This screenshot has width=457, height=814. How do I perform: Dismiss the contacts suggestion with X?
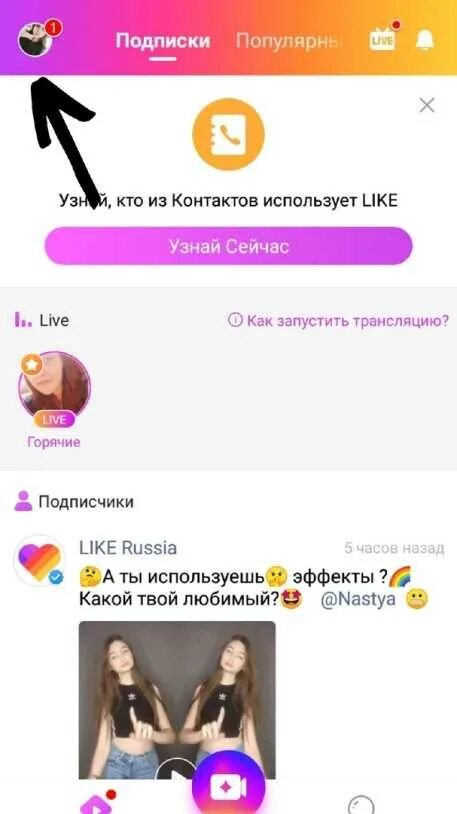point(427,106)
